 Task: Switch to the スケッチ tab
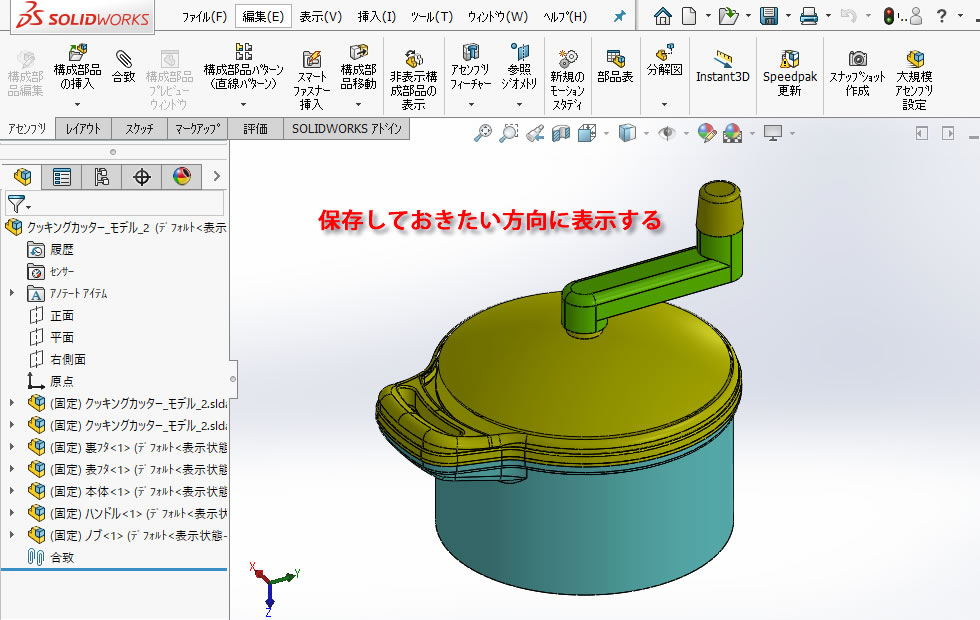[x=139, y=129]
